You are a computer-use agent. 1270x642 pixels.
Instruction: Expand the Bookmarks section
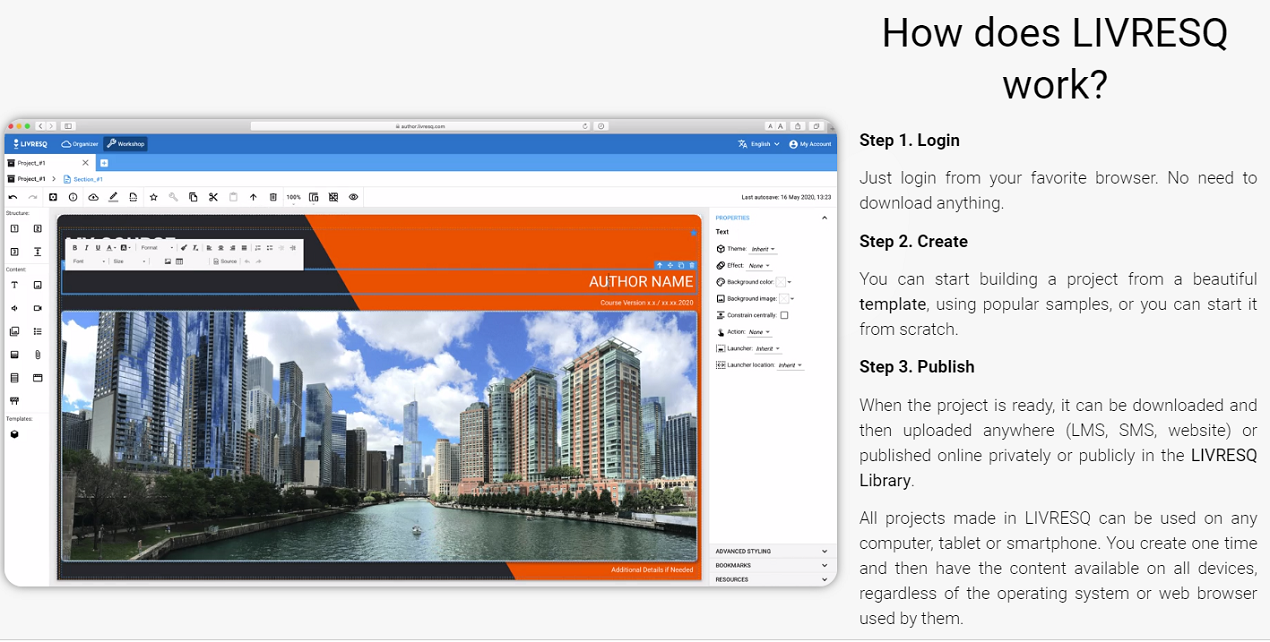771,565
